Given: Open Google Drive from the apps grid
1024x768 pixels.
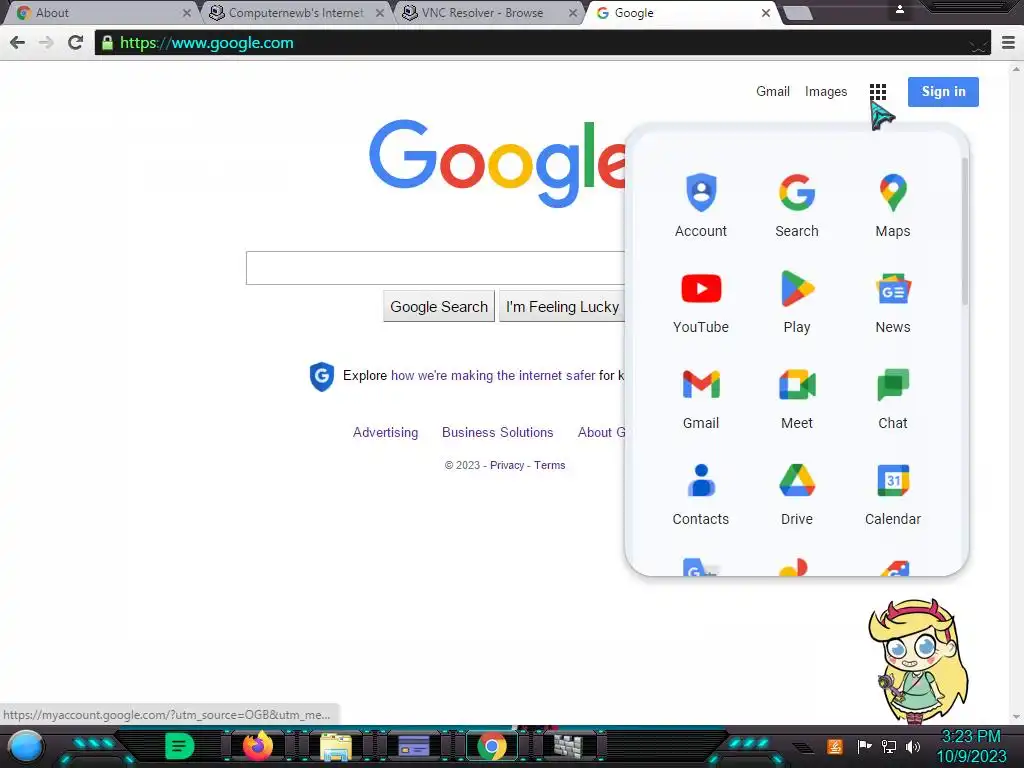Looking at the screenshot, I should pyautogui.click(x=797, y=494).
